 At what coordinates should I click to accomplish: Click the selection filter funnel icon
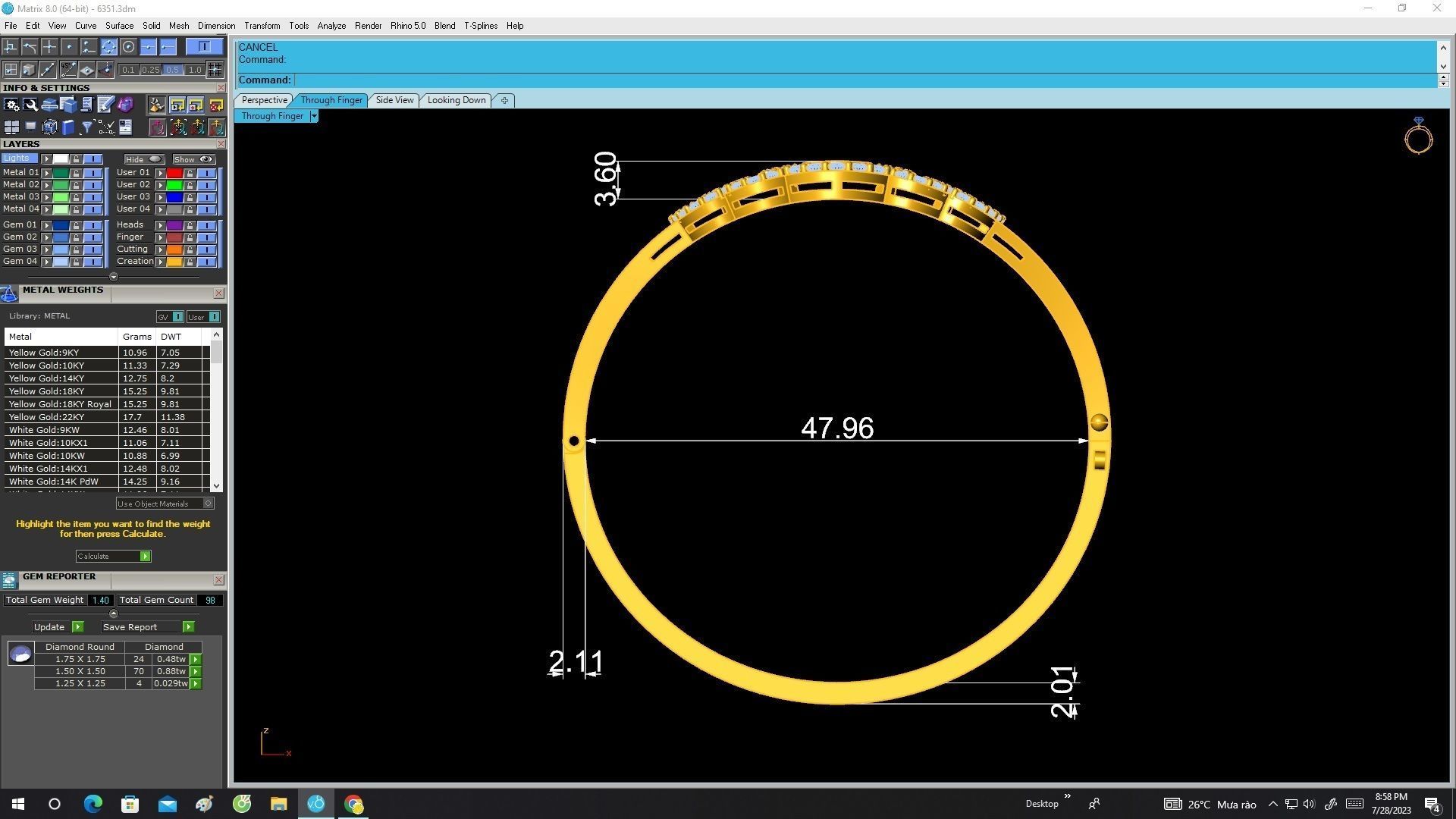[x=87, y=127]
